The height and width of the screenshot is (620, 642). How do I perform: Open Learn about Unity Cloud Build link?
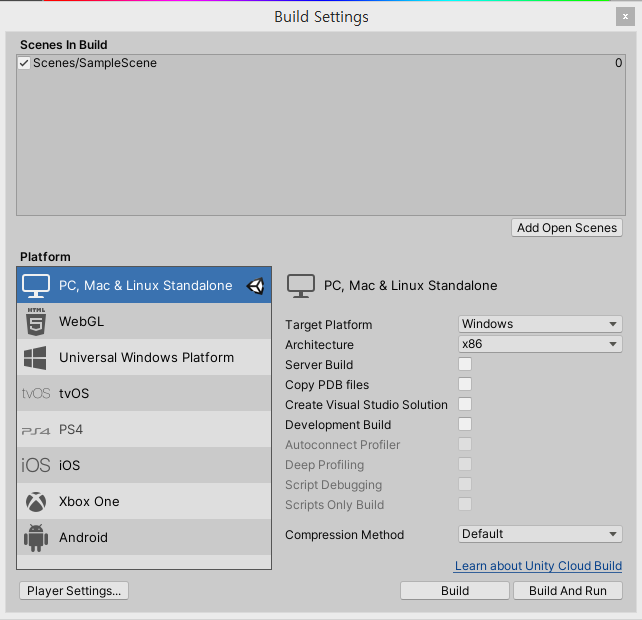(x=538, y=566)
